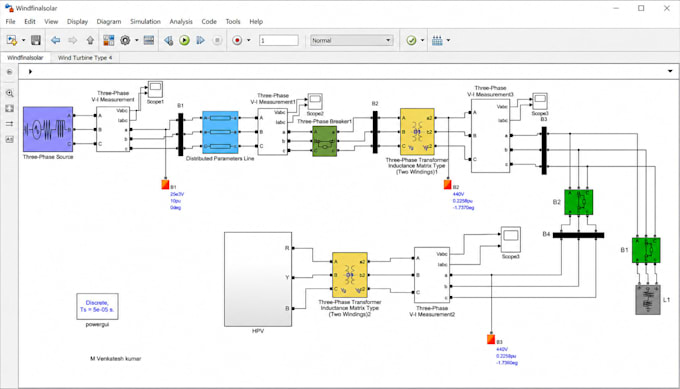Open the Normal simulation mode dropdown
The height and width of the screenshot is (389, 680).
351,40
